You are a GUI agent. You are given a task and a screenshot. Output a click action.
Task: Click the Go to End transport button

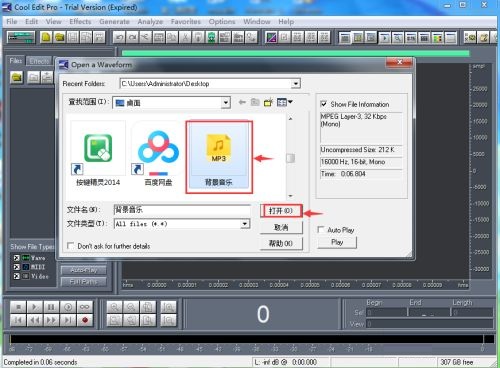coord(68,320)
